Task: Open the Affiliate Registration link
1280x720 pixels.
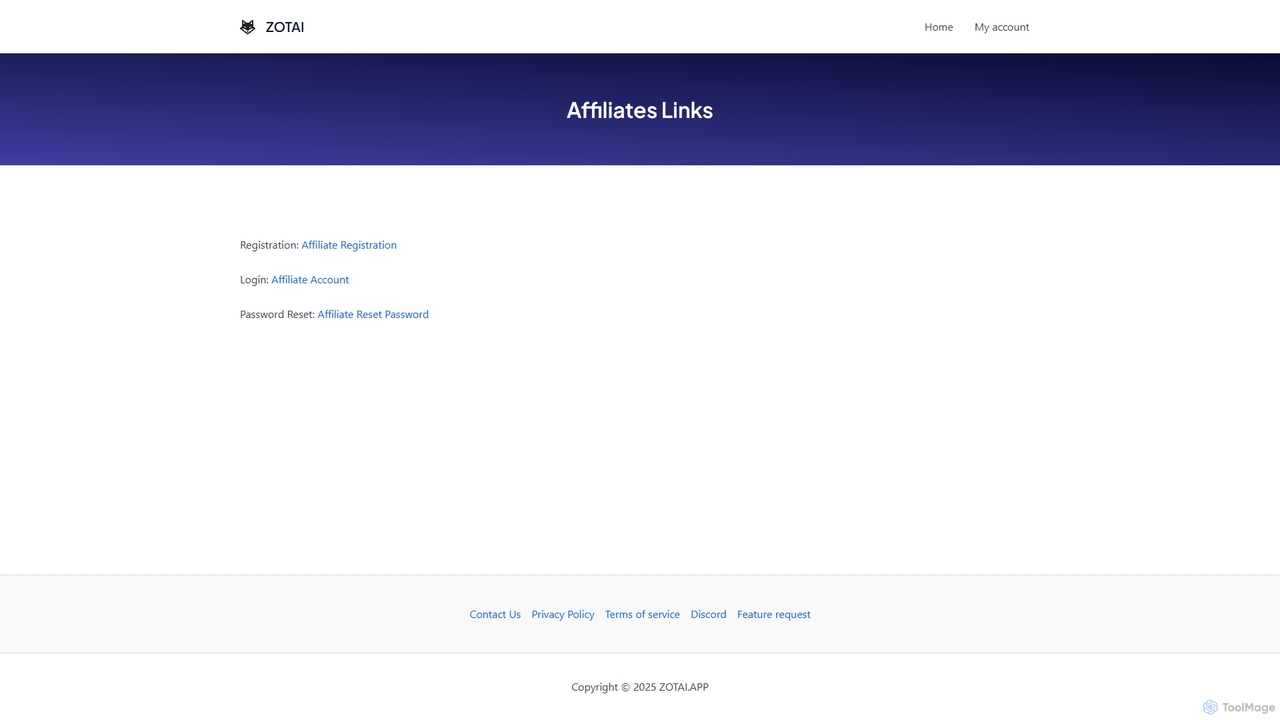Action: [349, 245]
